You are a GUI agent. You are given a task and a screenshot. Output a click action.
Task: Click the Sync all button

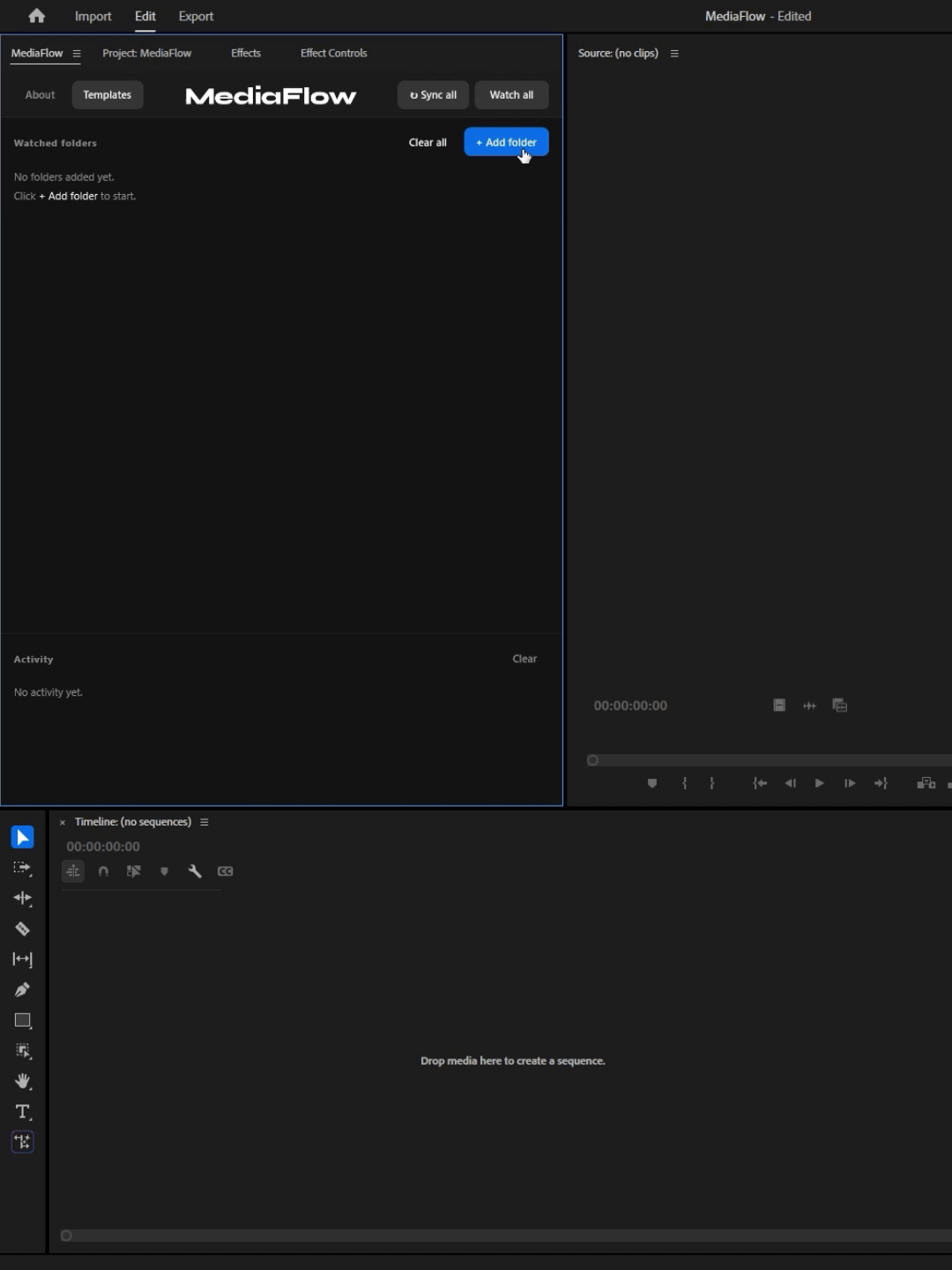point(433,95)
